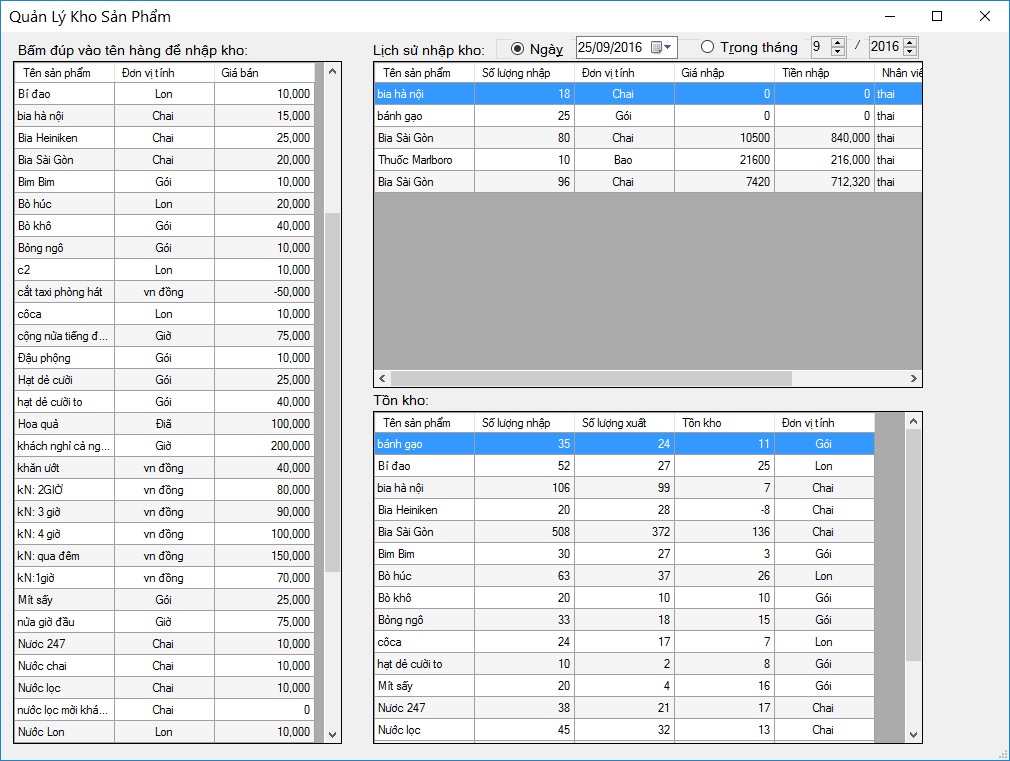Click the right arrow of the import history scrollbar
The width and height of the screenshot is (1010, 761).
[913, 378]
